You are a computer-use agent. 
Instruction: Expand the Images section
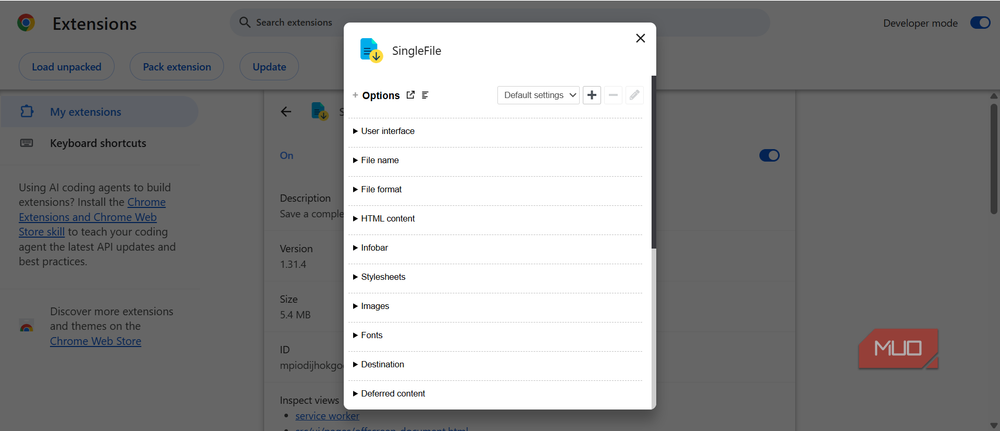(x=497, y=306)
